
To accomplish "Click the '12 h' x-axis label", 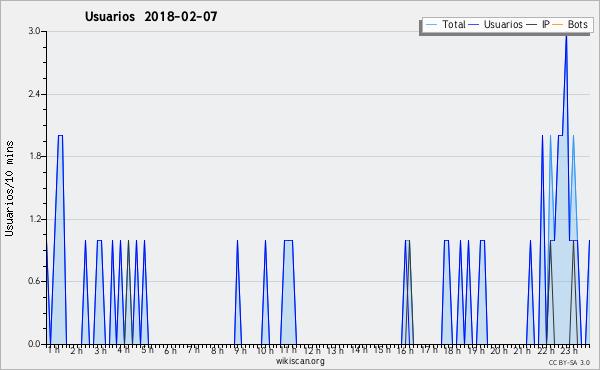I will click(312, 350).
